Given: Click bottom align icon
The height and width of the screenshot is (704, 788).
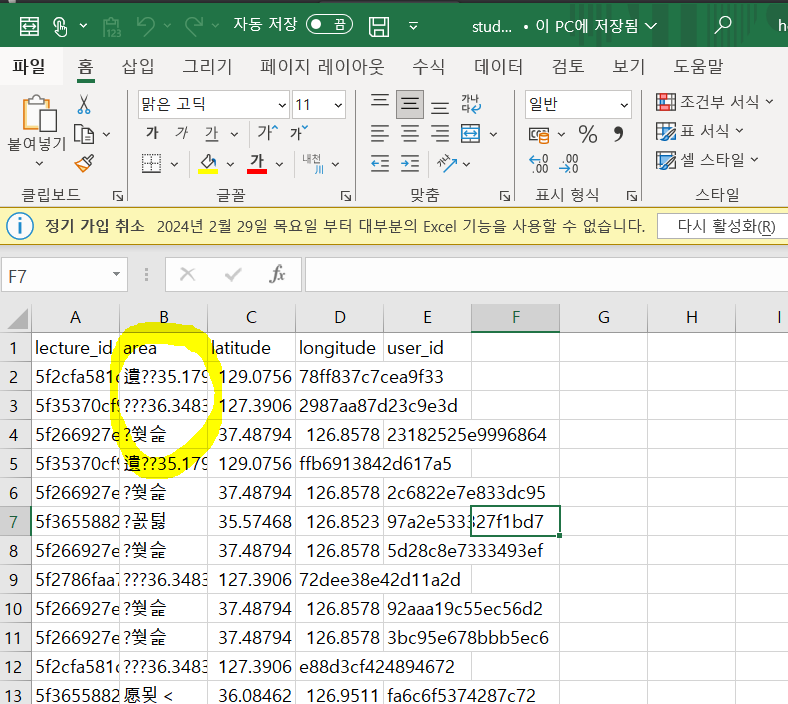Looking at the screenshot, I should pyautogui.click(x=440, y=107).
